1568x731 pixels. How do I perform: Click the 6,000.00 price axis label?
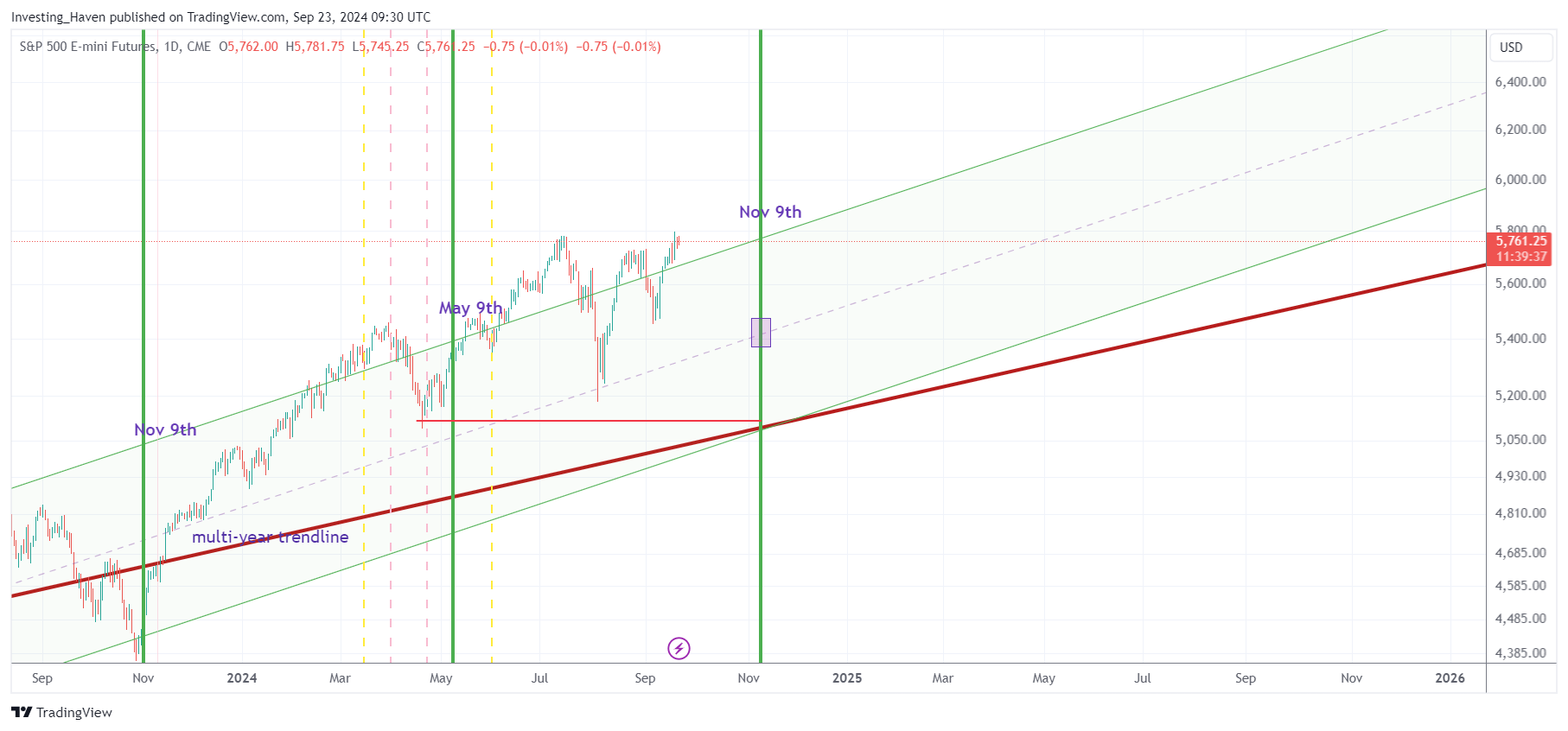coord(1520,180)
